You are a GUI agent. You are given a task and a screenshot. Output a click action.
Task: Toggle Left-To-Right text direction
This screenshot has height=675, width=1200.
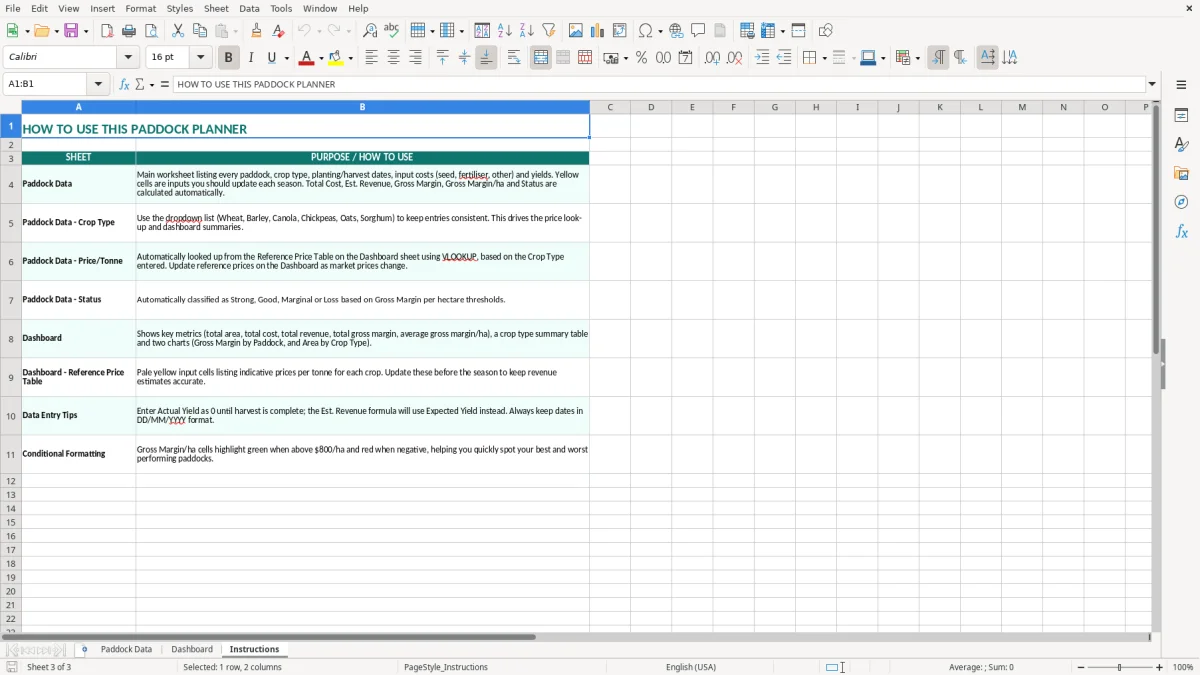click(938, 58)
